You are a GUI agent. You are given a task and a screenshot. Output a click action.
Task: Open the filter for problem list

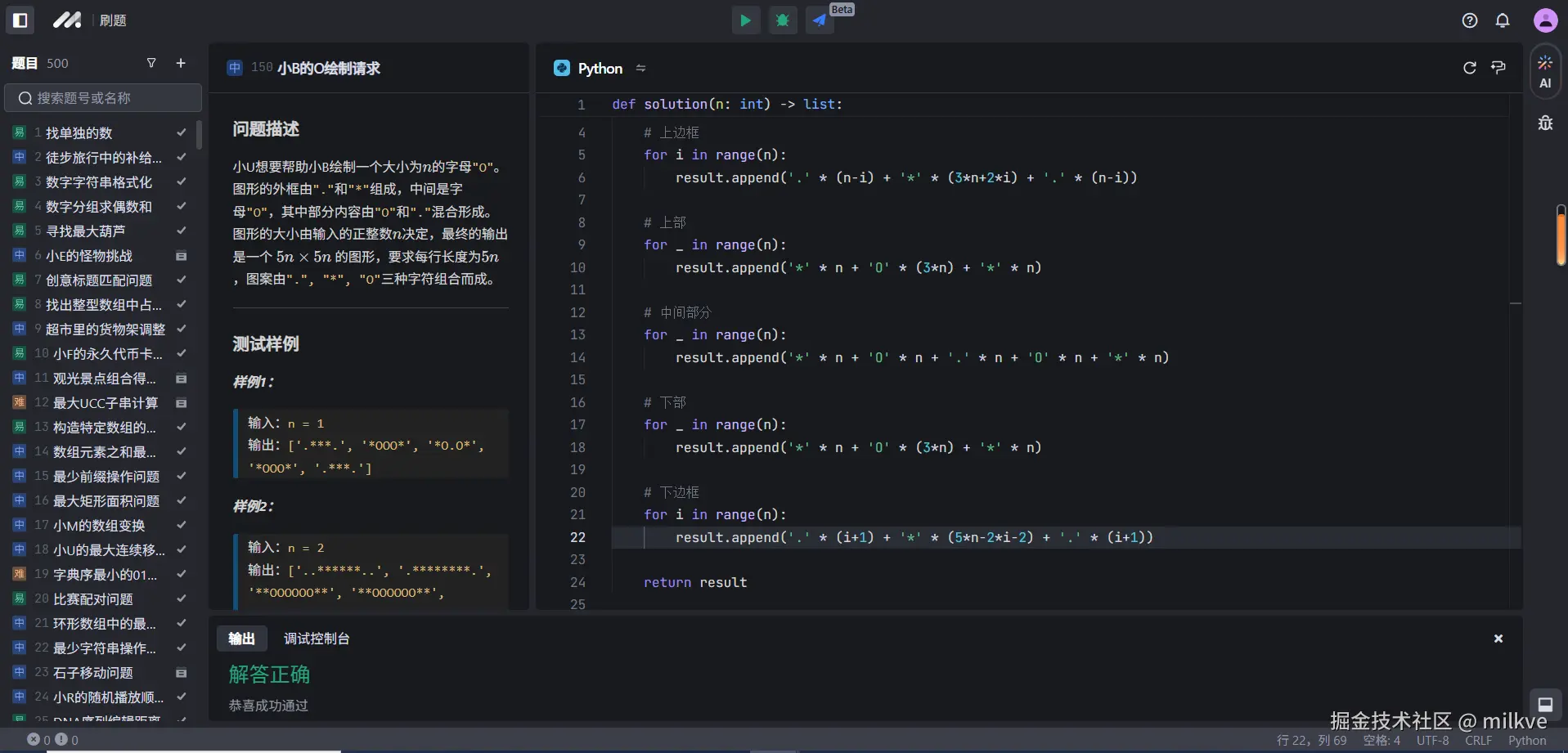[151, 63]
